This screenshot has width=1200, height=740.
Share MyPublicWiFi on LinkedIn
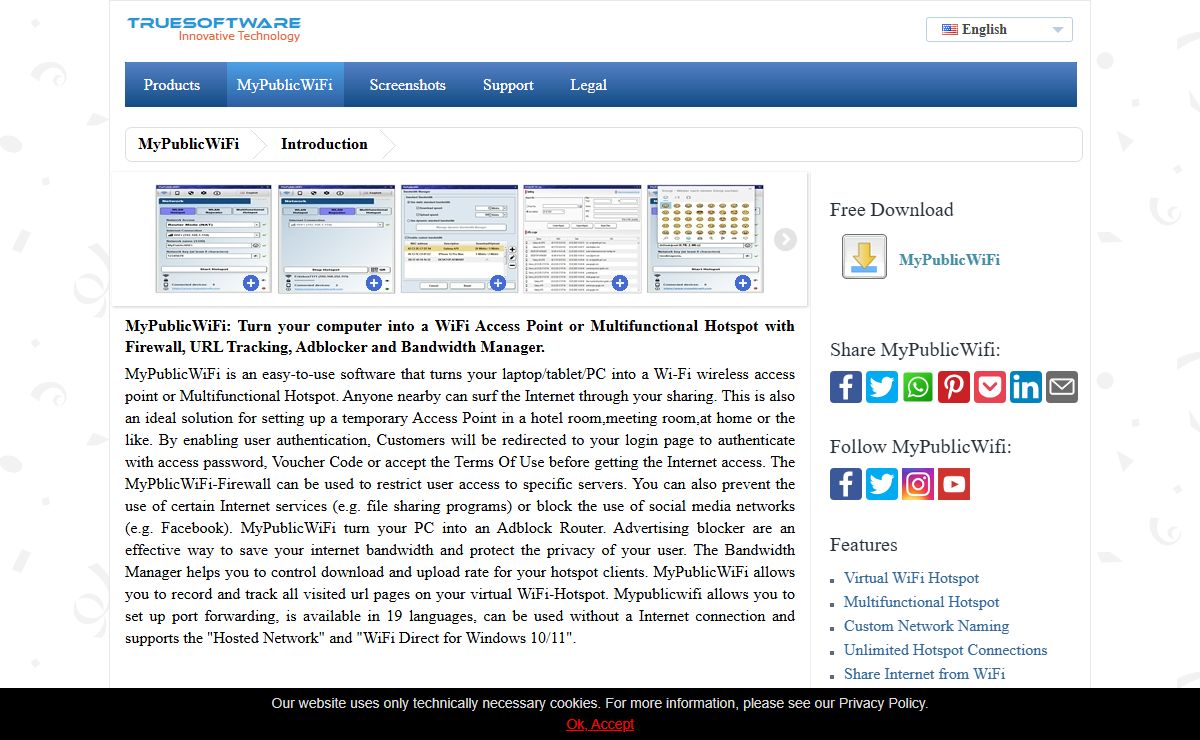[1026, 386]
